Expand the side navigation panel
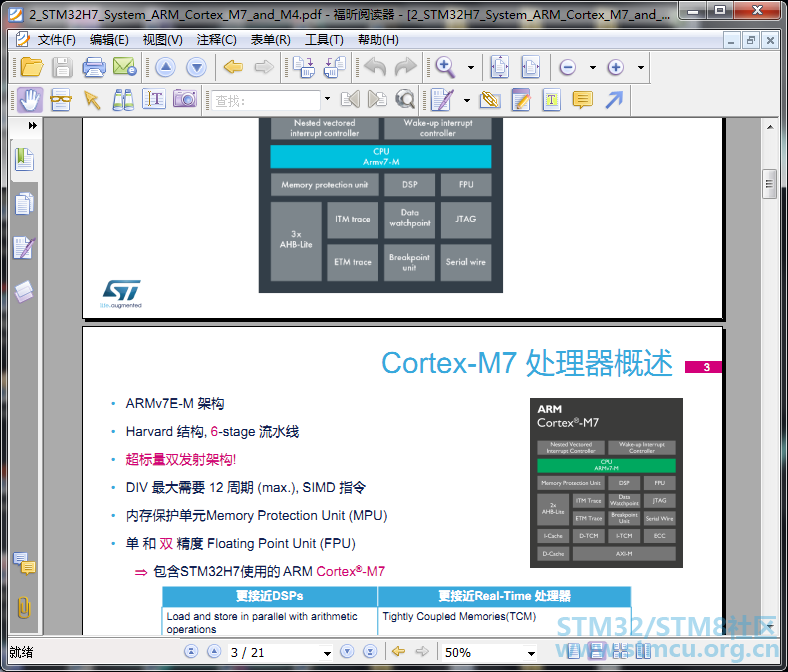 tap(33, 125)
